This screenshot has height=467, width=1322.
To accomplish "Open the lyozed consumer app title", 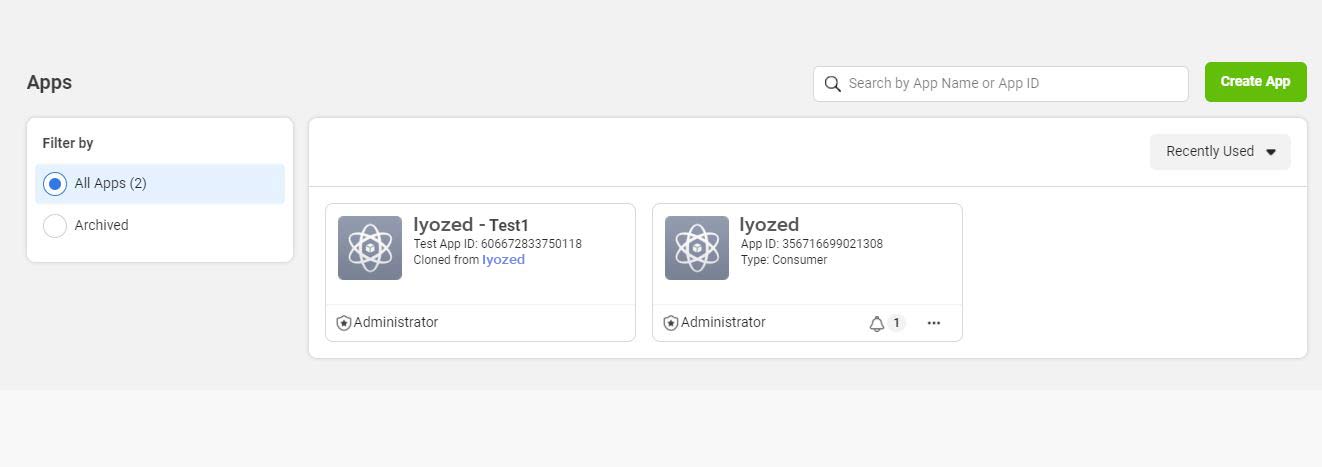I will [769, 225].
